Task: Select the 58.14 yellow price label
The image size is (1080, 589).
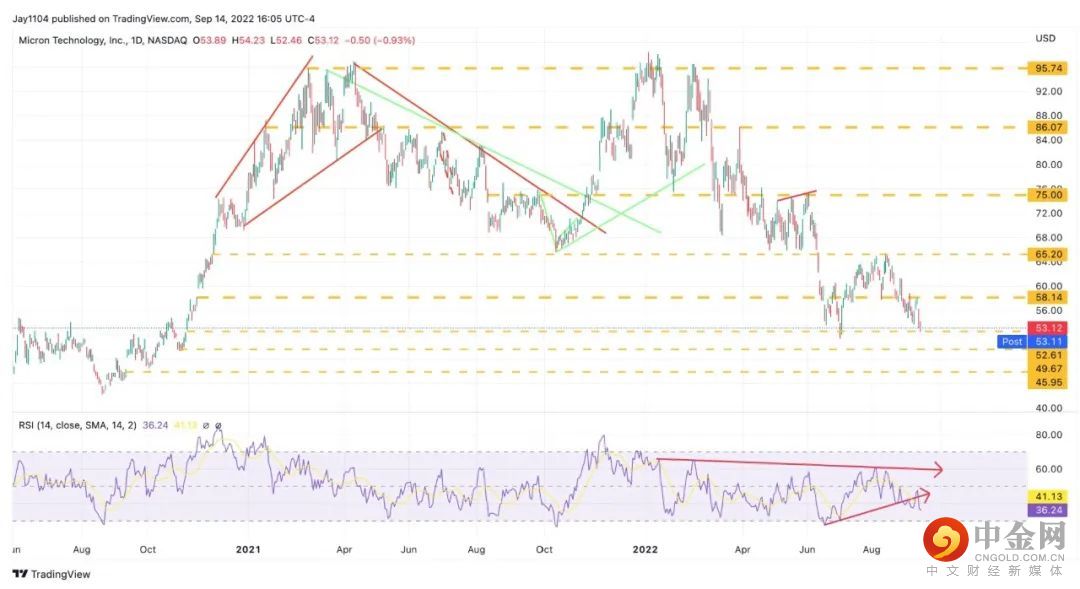Action: pyautogui.click(x=1048, y=298)
